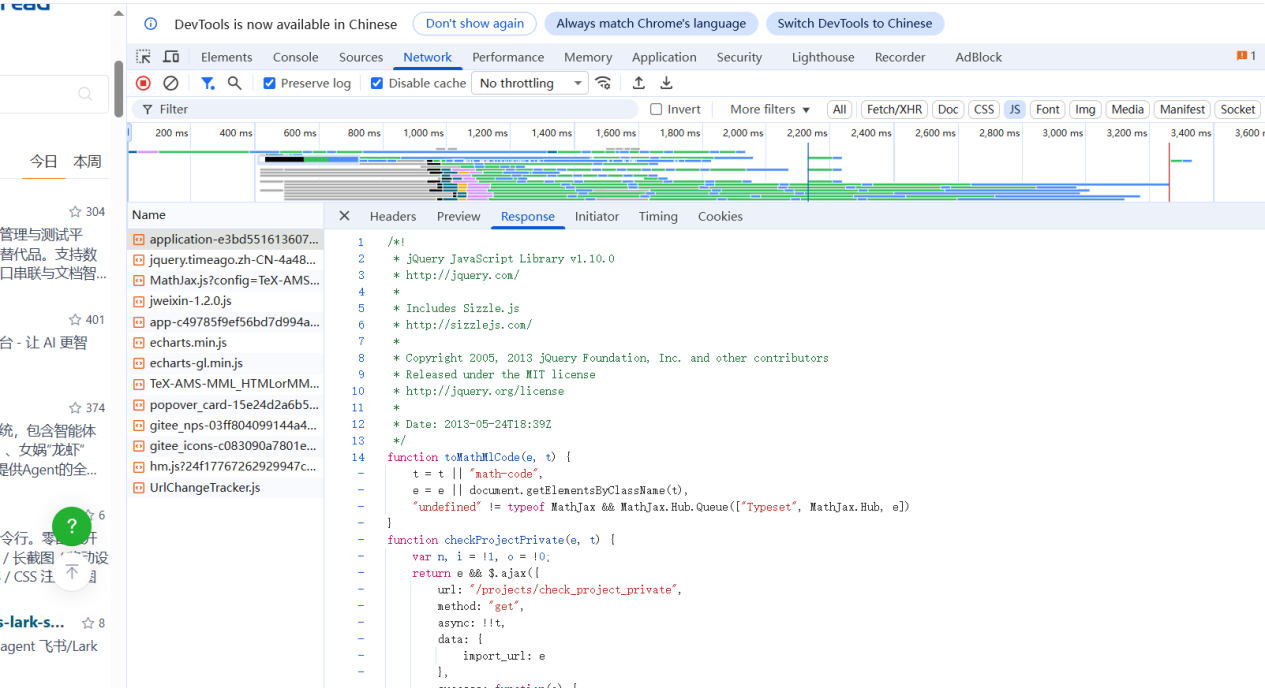
Task: Open the Application tab
Action: click(x=664, y=57)
